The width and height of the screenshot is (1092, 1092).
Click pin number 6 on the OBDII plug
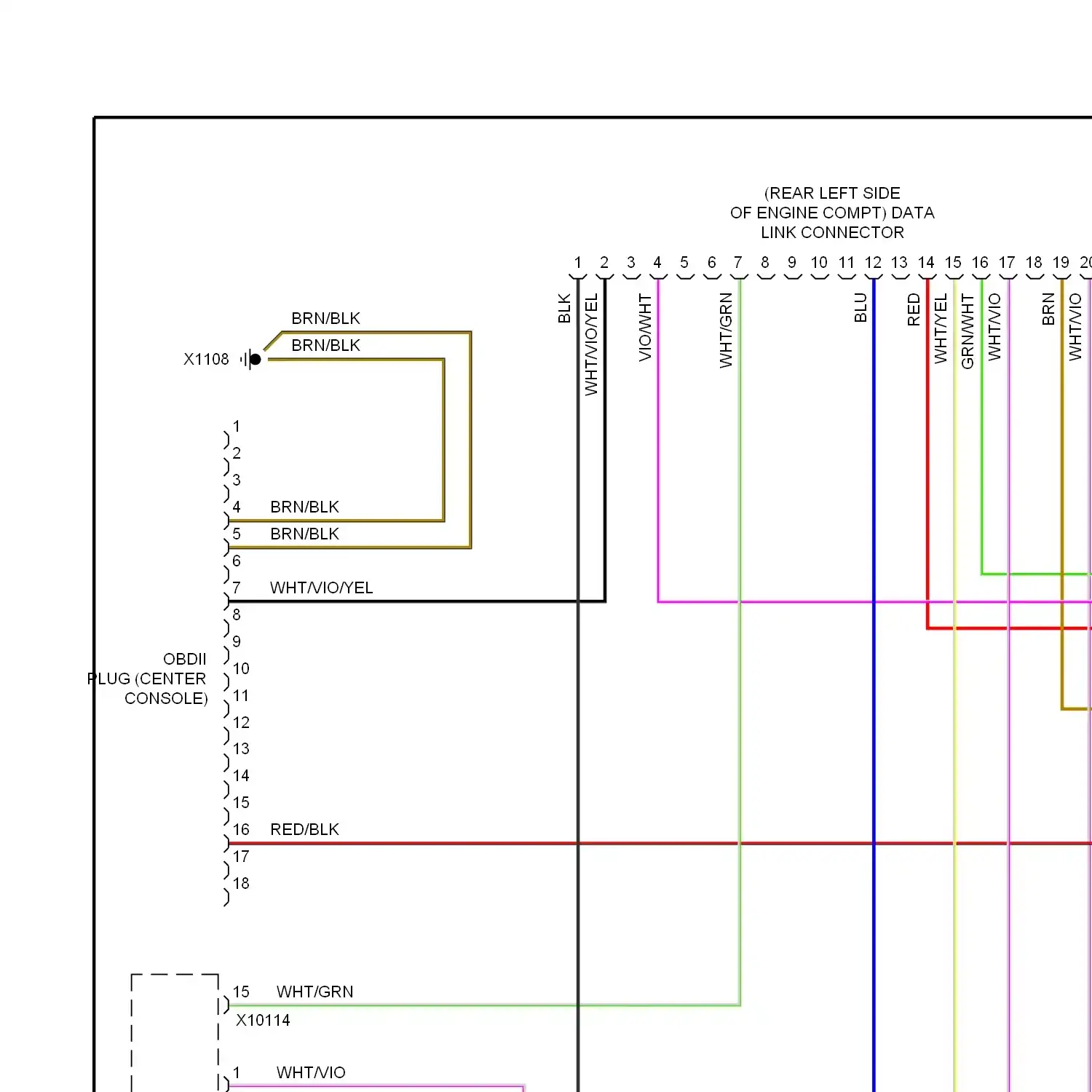(237, 561)
